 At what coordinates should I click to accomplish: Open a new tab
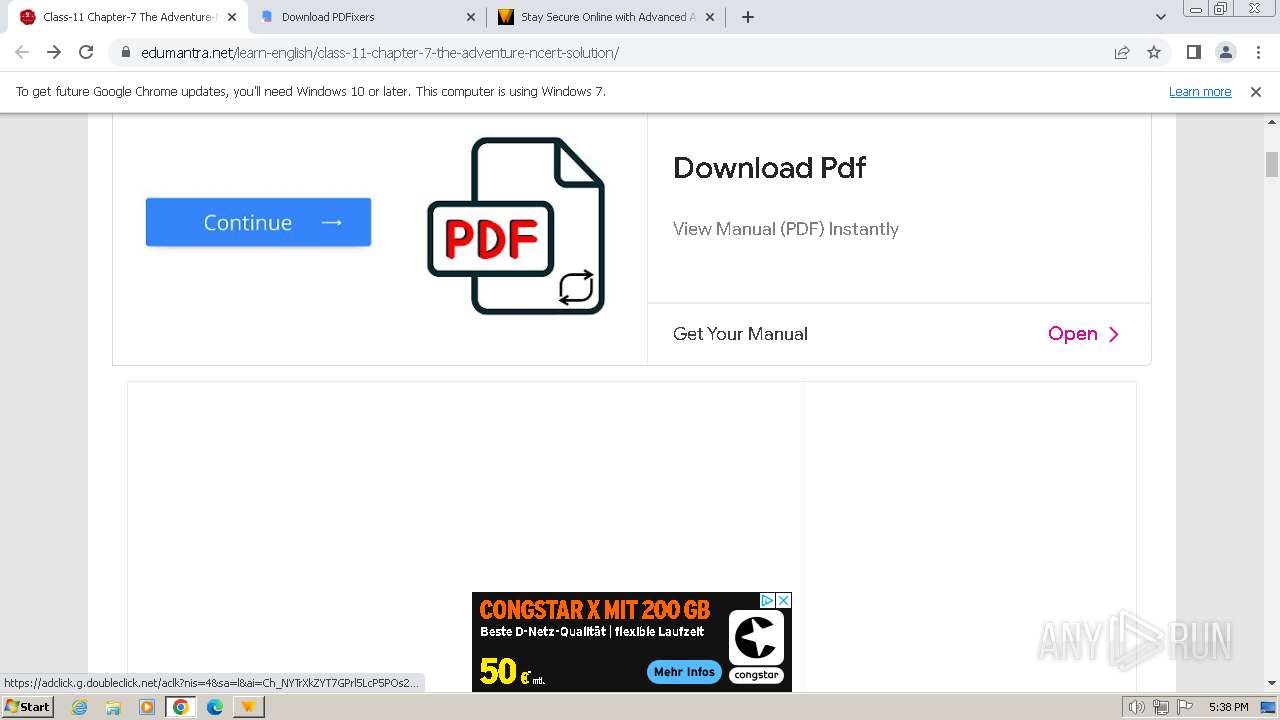pos(748,17)
